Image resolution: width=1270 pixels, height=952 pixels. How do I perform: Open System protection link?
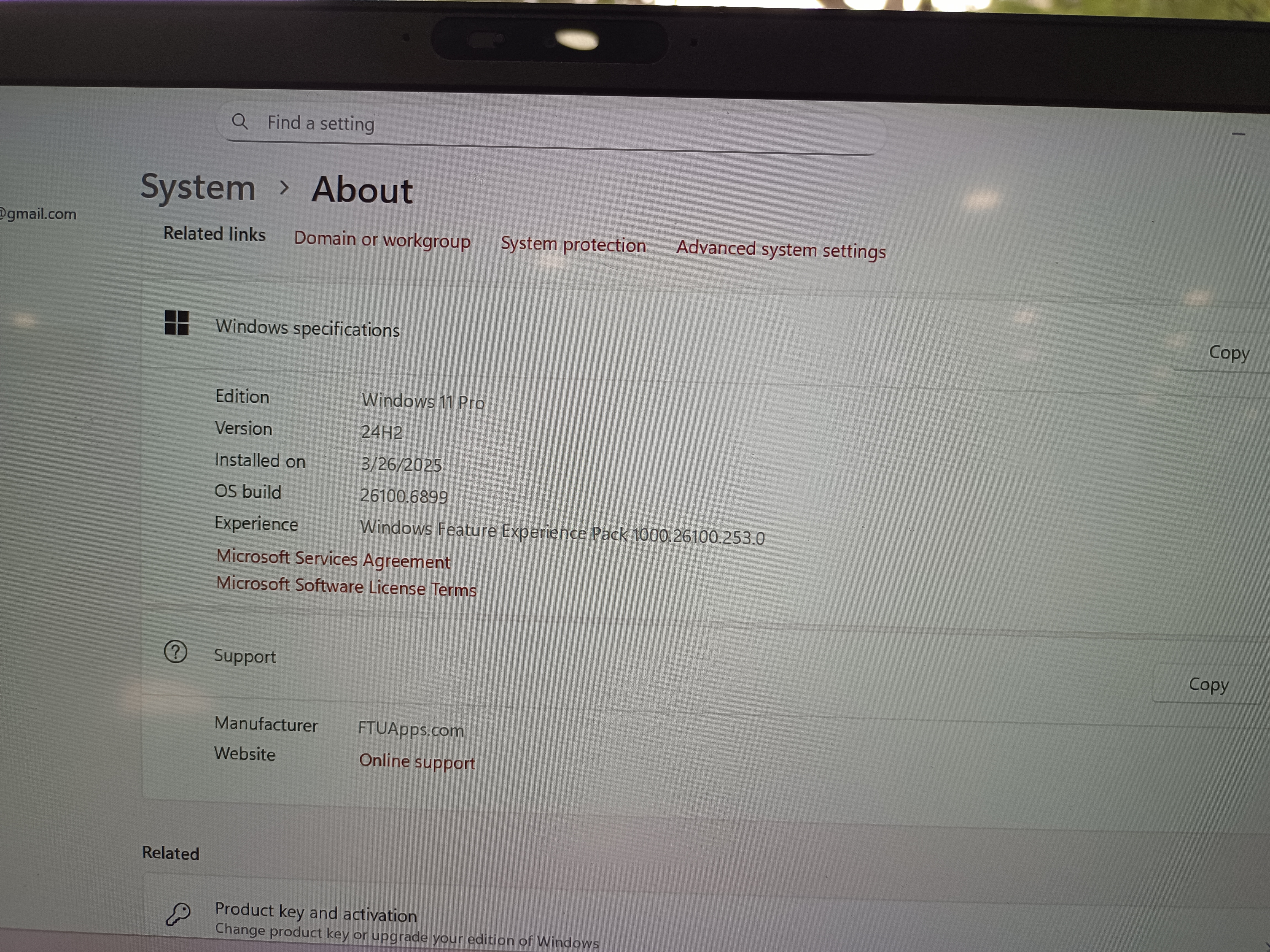tap(573, 245)
